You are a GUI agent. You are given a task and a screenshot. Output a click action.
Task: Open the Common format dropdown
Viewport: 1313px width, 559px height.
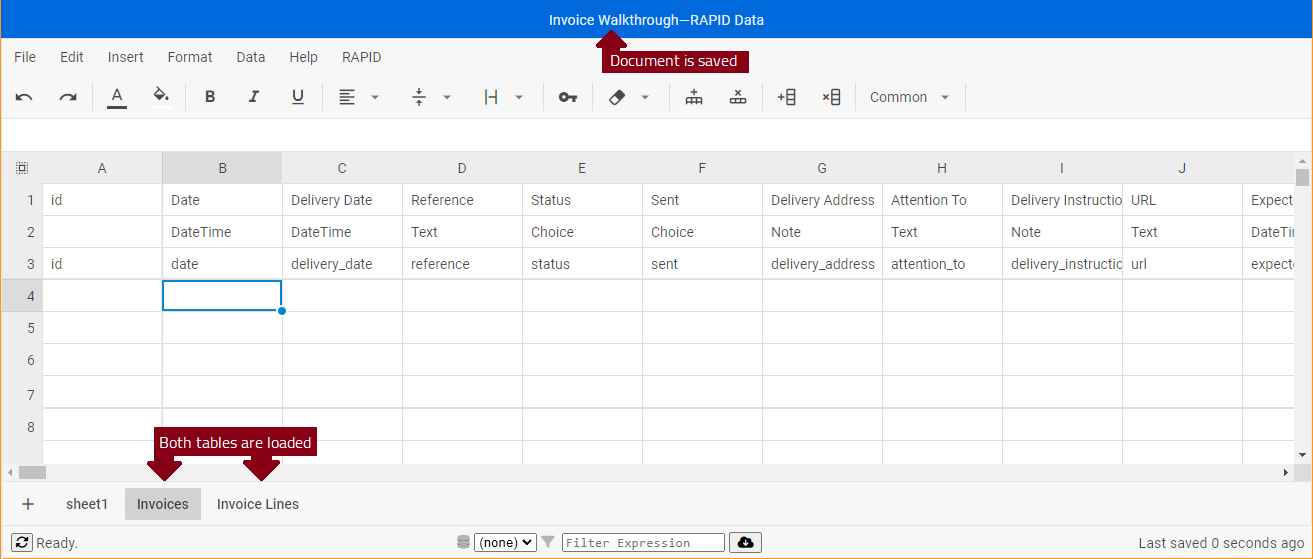pyautogui.click(x=910, y=97)
